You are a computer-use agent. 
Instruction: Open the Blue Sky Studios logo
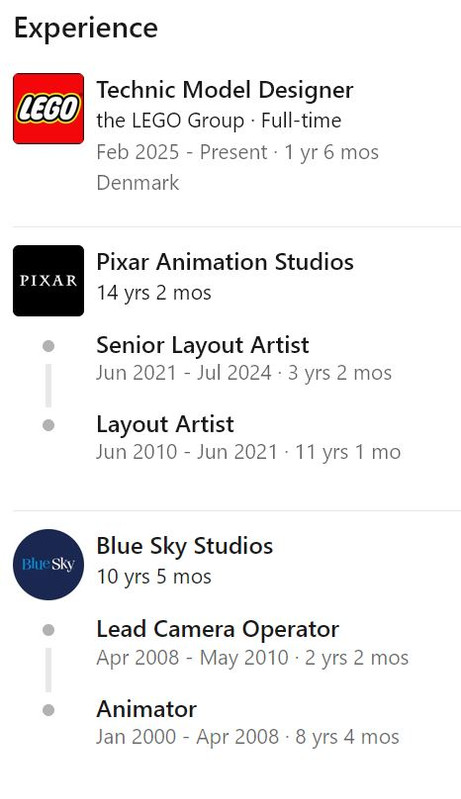click(x=48, y=565)
